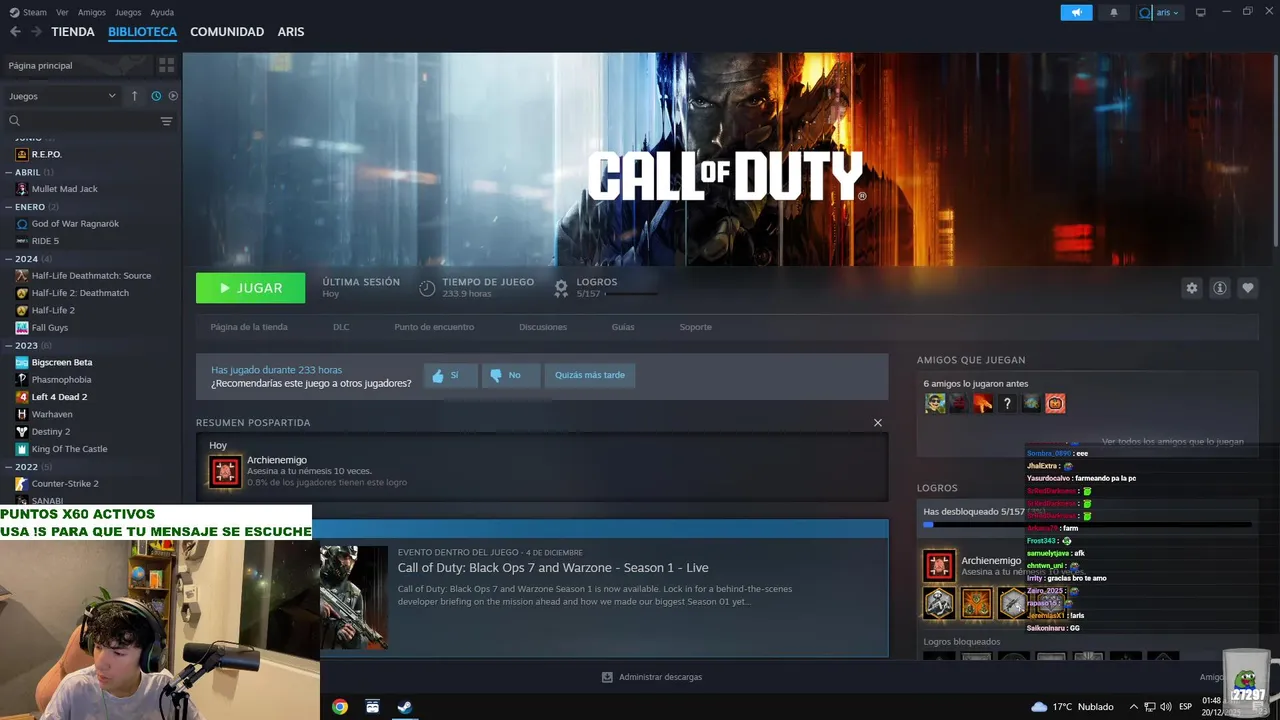The height and width of the screenshot is (720, 1280).
Task: Open the DLC tab
Action: 341,327
